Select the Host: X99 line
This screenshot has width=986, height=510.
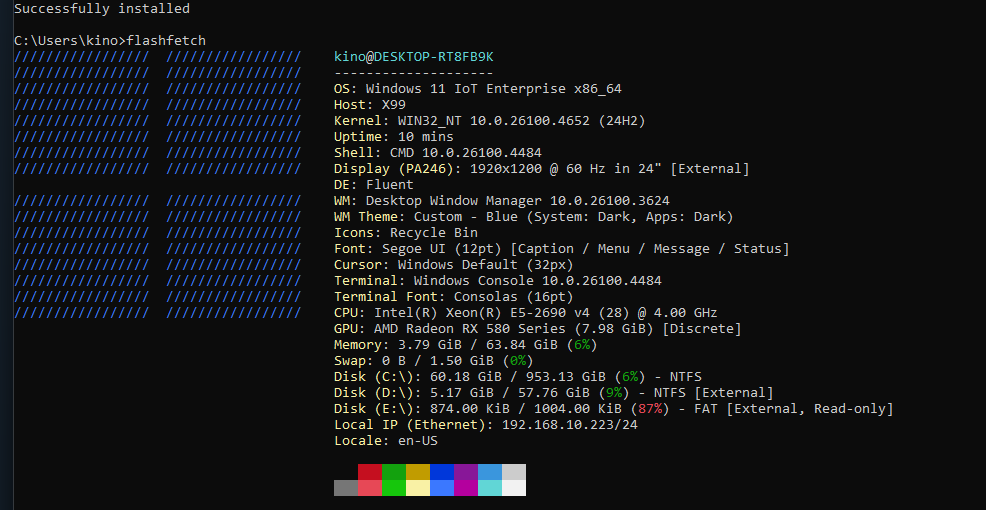[370, 104]
